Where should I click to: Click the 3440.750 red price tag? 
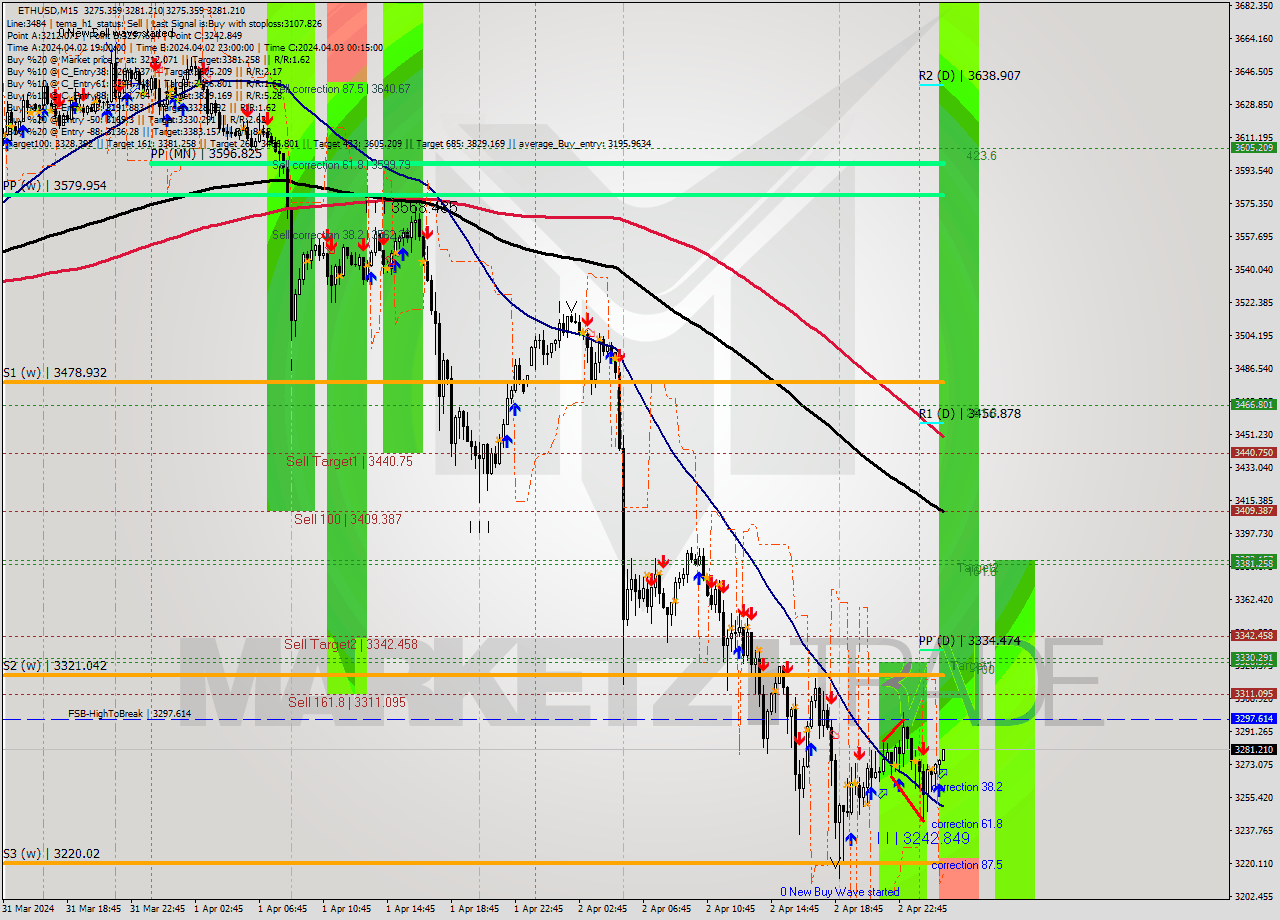(1254, 453)
